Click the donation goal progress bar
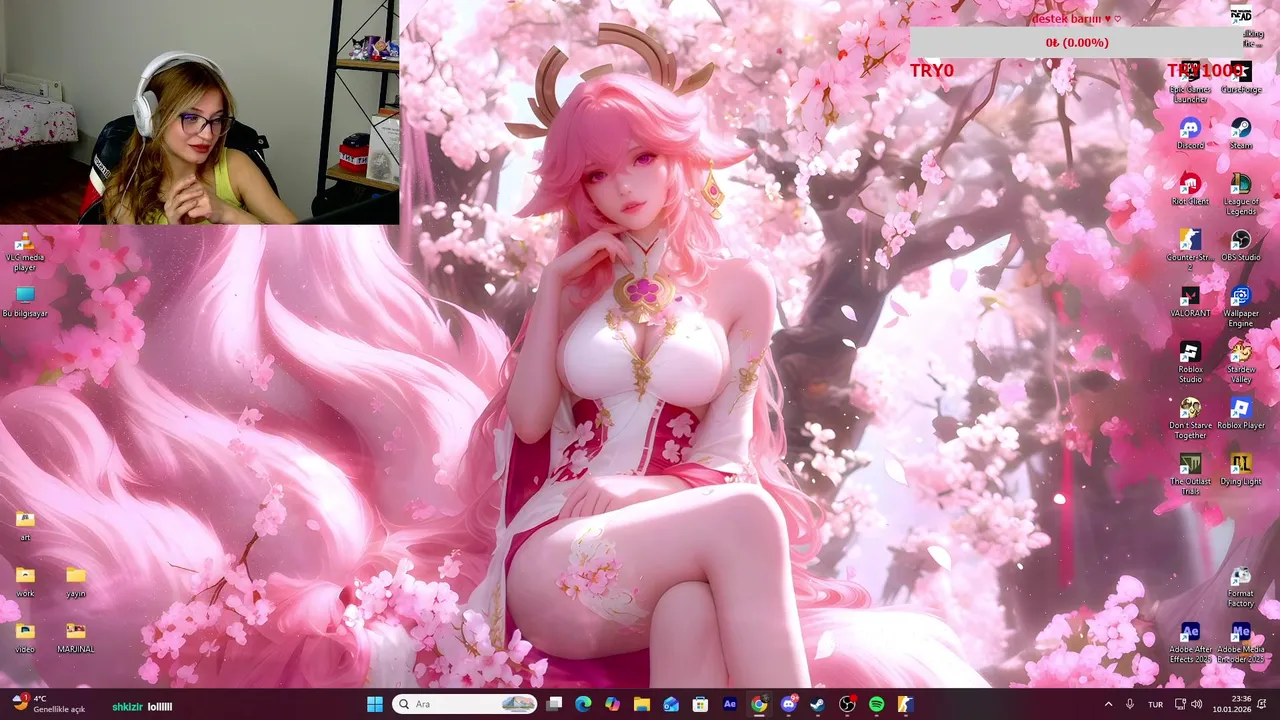 pos(1077,43)
